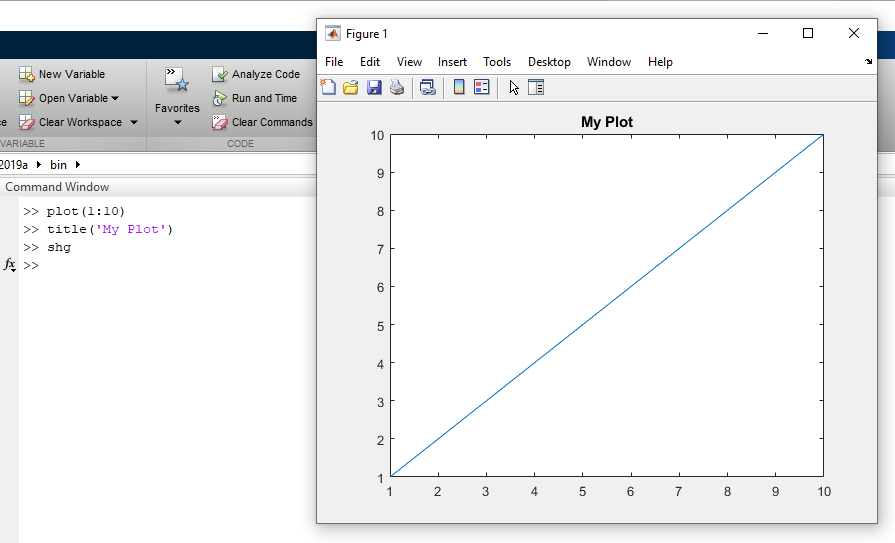Click the Open File folder icon
895x543 pixels.
[350, 87]
